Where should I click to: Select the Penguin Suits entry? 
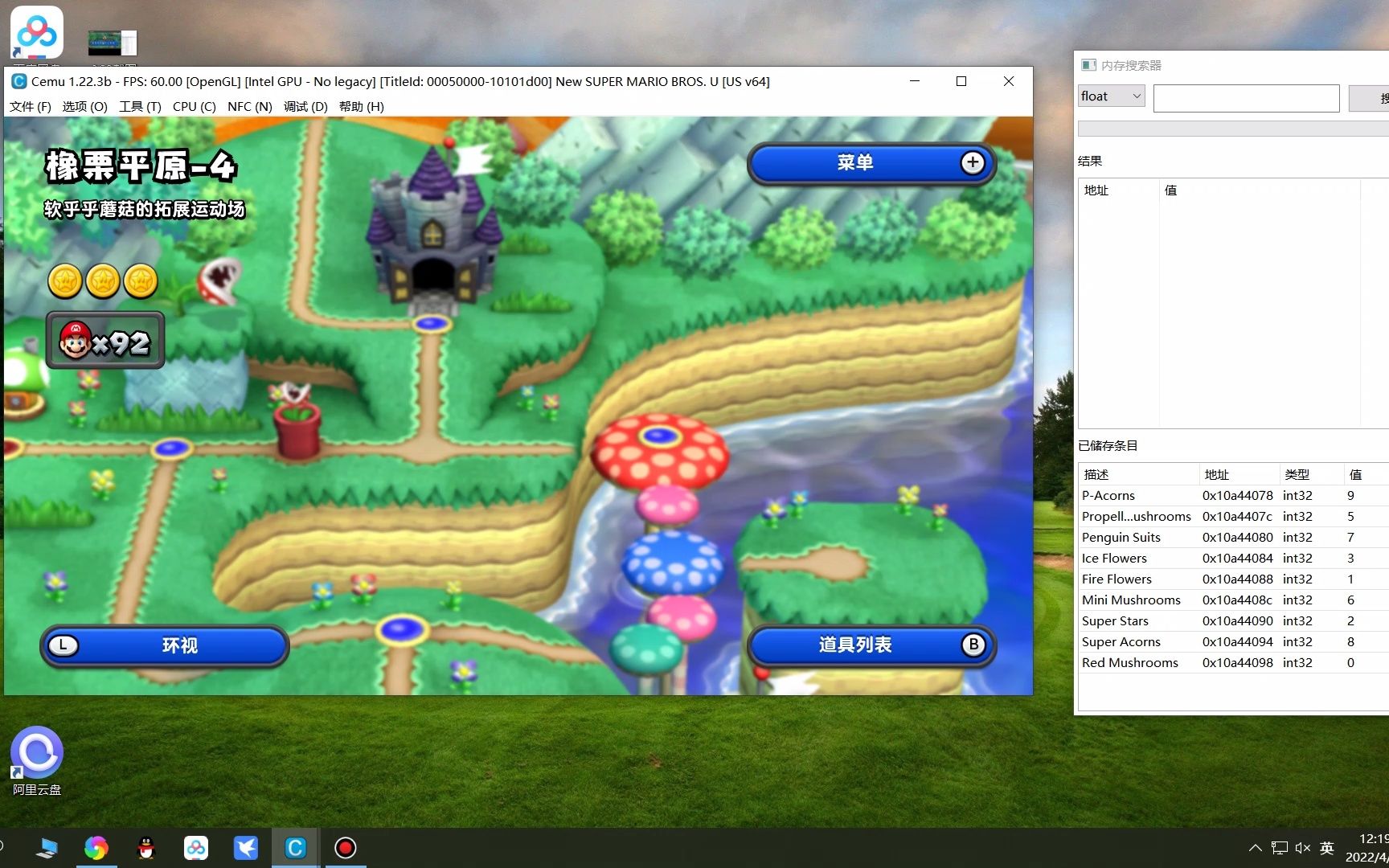point(1233,538)
